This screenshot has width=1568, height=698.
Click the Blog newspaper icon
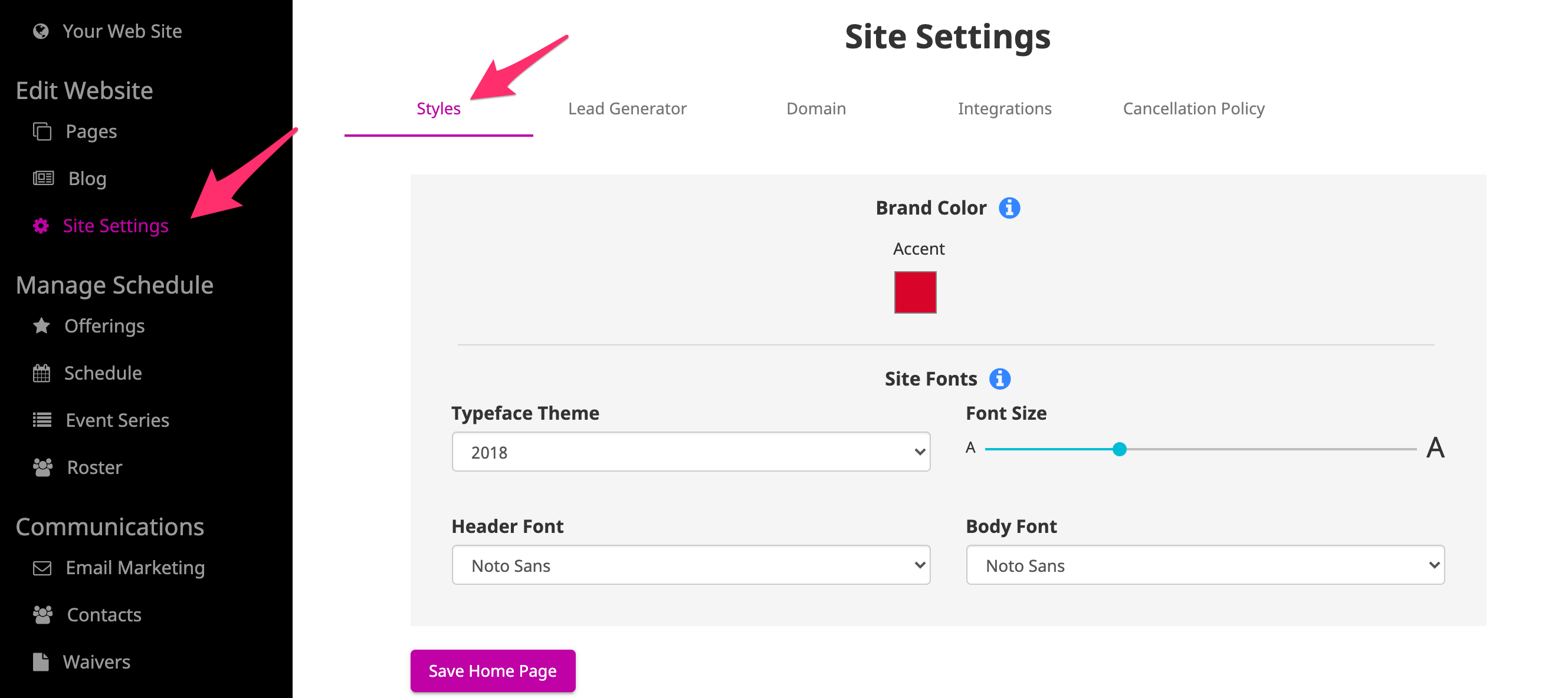pos(43,178)
